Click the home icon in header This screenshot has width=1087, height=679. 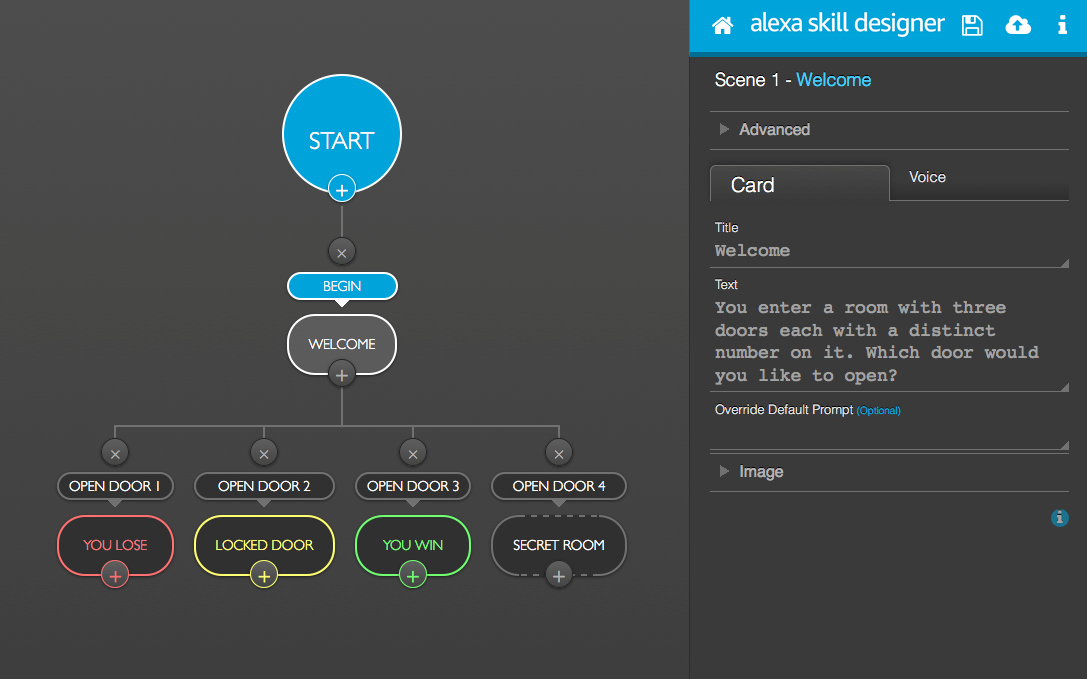[722, 26]
